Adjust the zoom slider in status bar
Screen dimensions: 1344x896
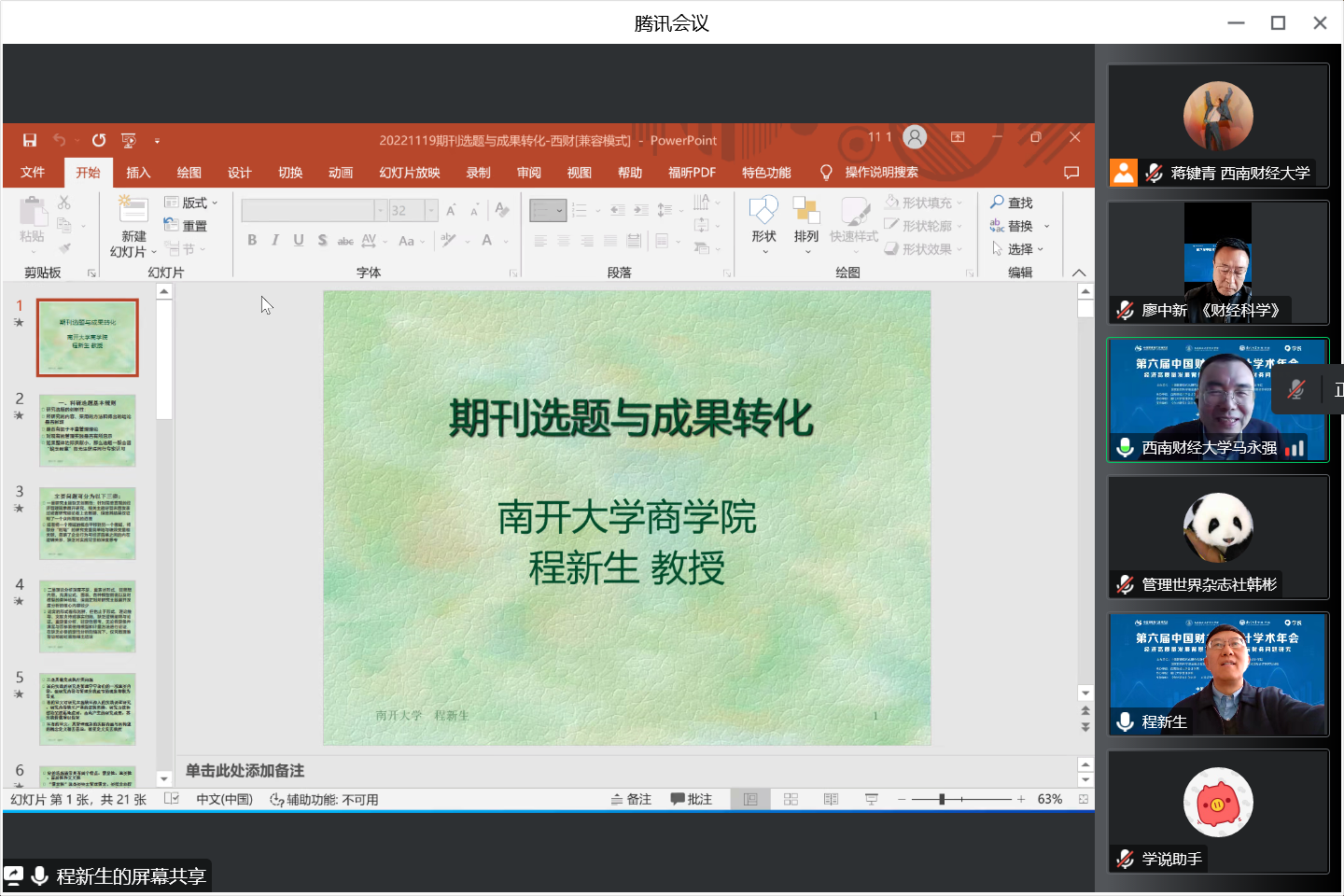pos(942,800)
